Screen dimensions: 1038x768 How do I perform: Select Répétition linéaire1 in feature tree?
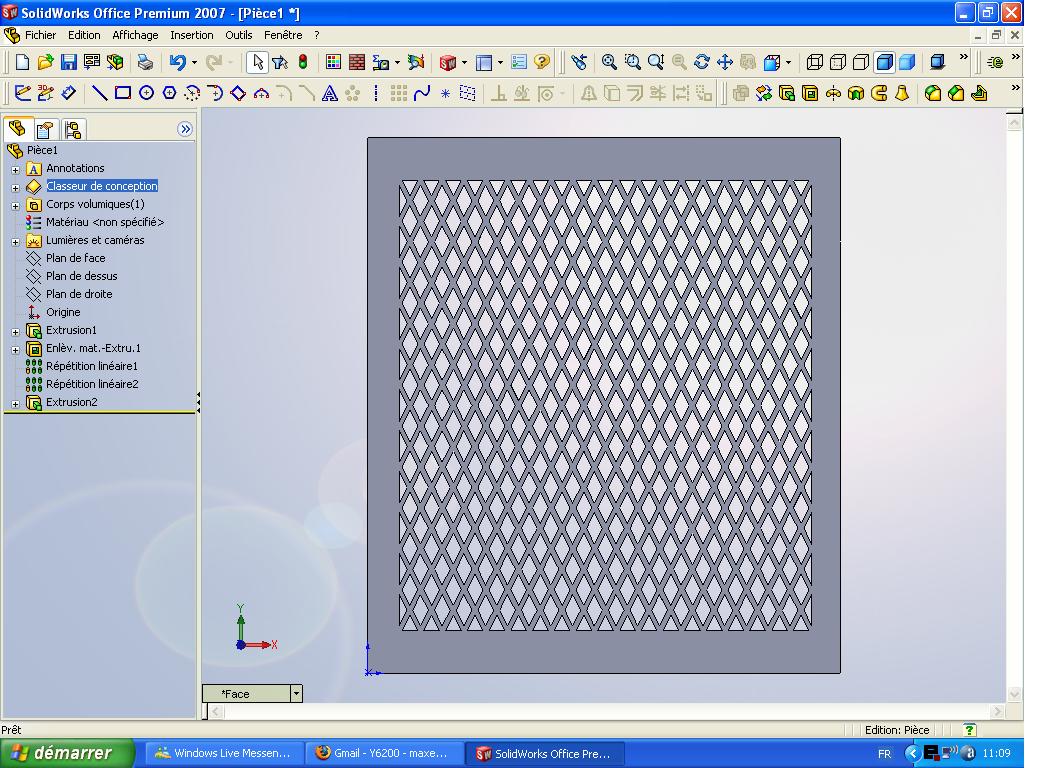pyautogui.click(x=92, y=365)
